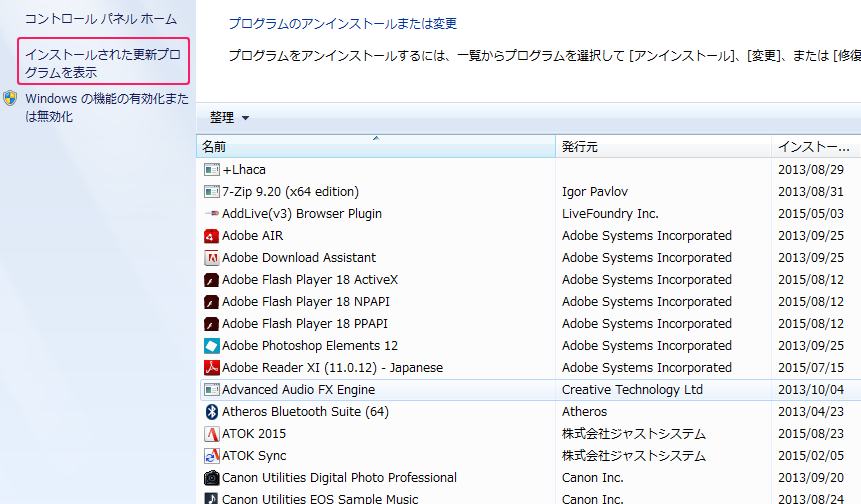
Task: Select Atheros Bluetooth Suite (64) entry
Action: tap(305, 412)
